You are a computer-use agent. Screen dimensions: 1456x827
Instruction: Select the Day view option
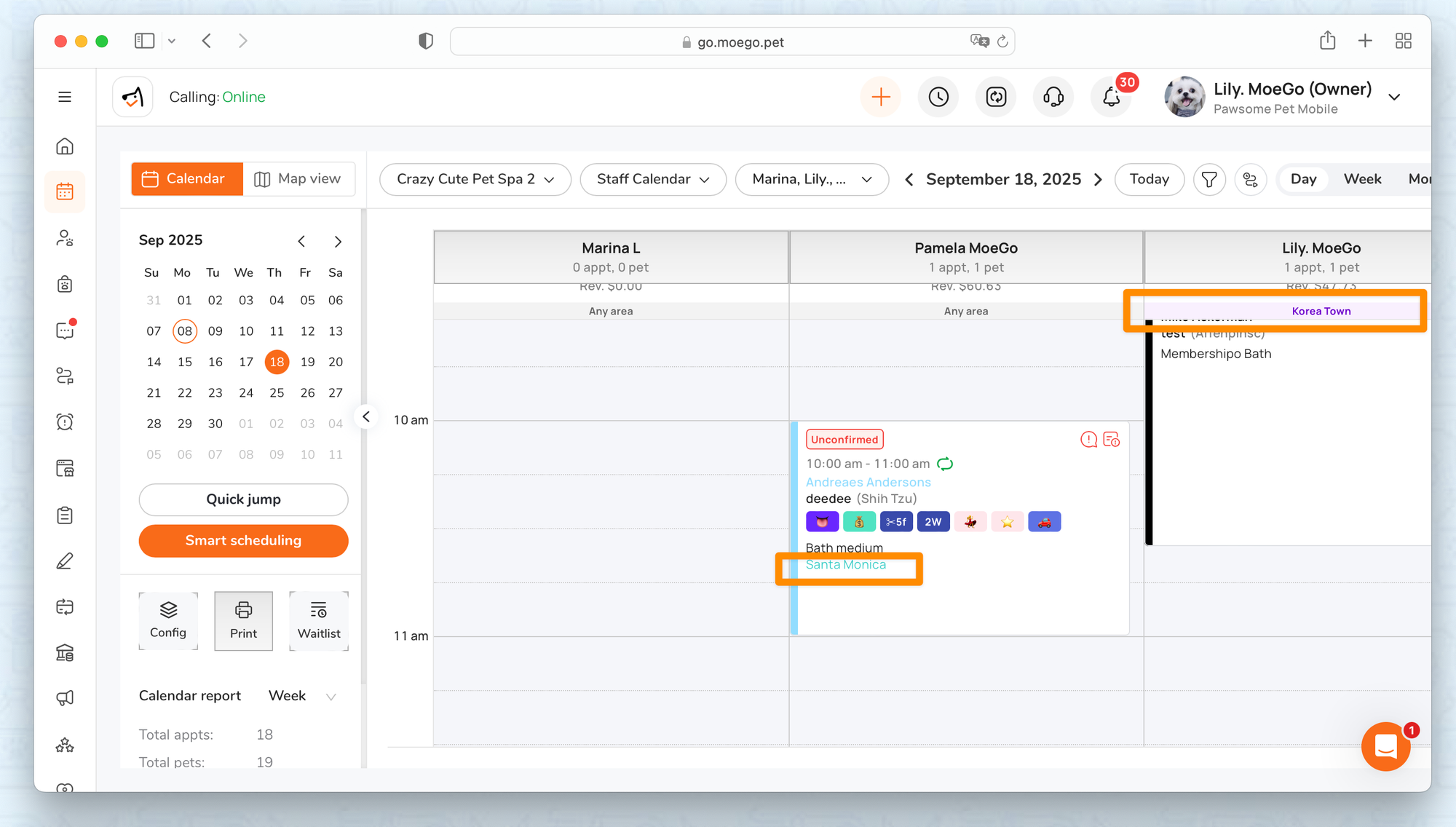click(x=1303, y=179)
